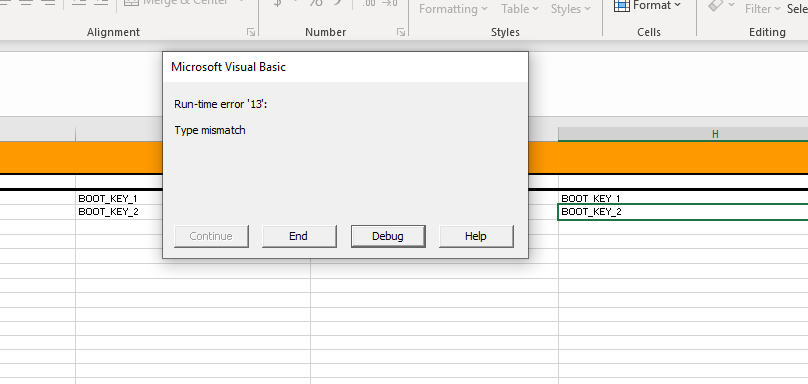Open the Format dropdown in the Cells group
Screen dimensions: 808x384
tap(648, 6)
